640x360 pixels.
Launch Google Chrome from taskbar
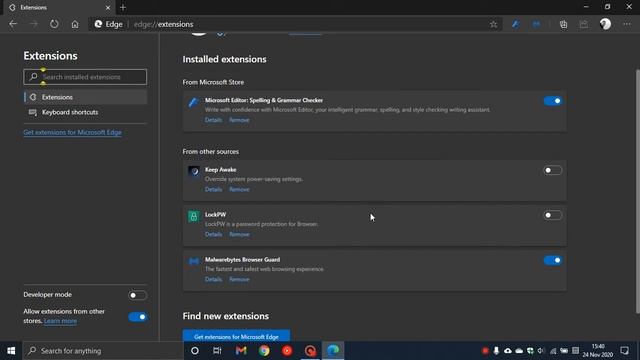tap(264, 351)
